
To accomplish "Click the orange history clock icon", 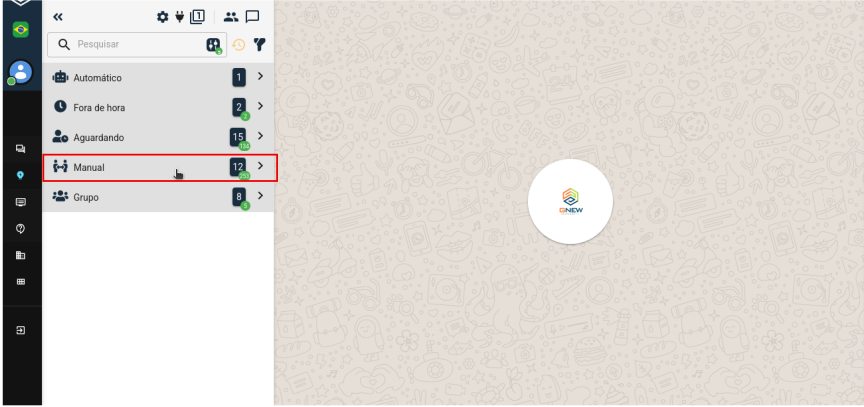I will 238,45.
